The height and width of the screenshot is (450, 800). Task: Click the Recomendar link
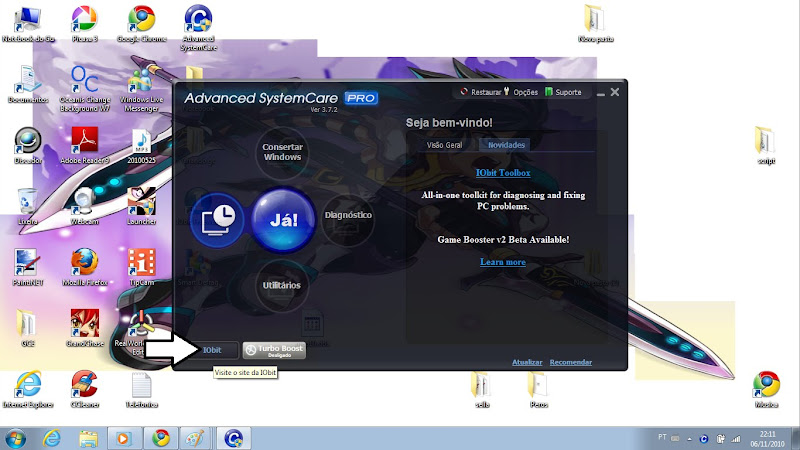pyautogui.click(x=570, y=362)
